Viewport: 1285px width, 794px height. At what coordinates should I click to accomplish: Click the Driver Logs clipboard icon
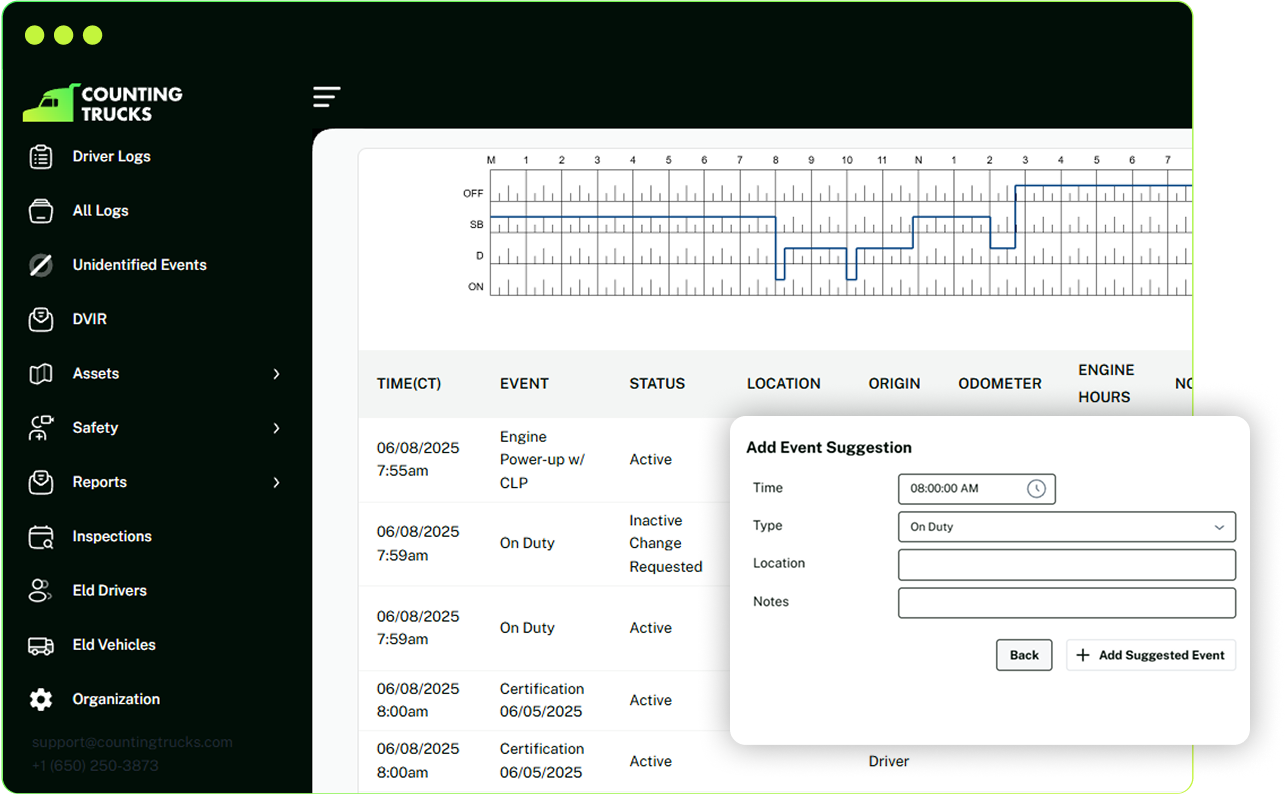click(41, 157)
